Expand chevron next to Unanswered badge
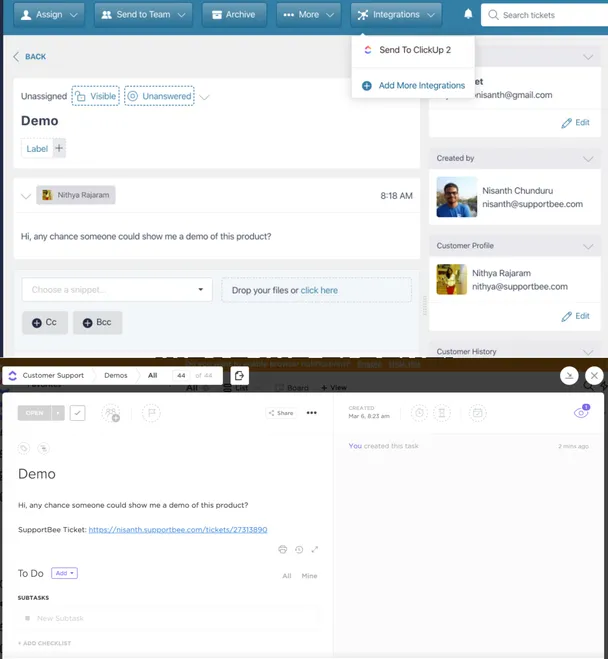608x659 pixels. tap(204, 98)
